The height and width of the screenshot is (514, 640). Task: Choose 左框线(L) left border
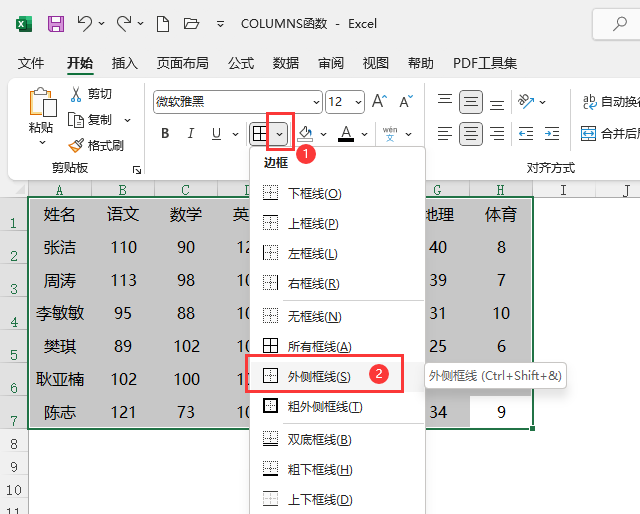pos(337,254)
